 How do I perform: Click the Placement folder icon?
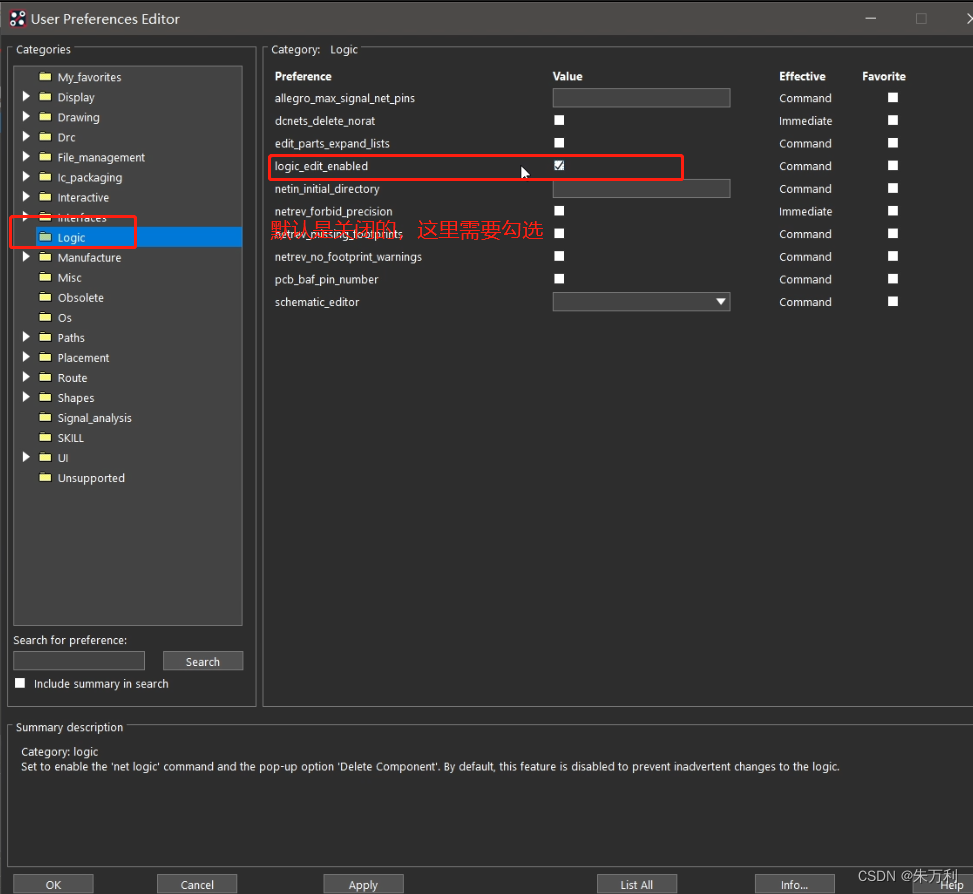(45, 357)
